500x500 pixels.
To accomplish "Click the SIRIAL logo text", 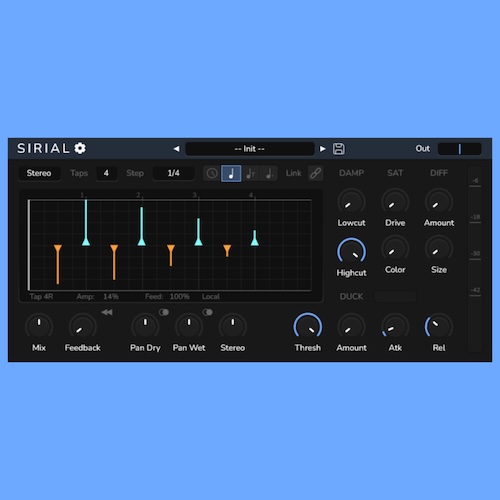I will click(x=43, y=148).
